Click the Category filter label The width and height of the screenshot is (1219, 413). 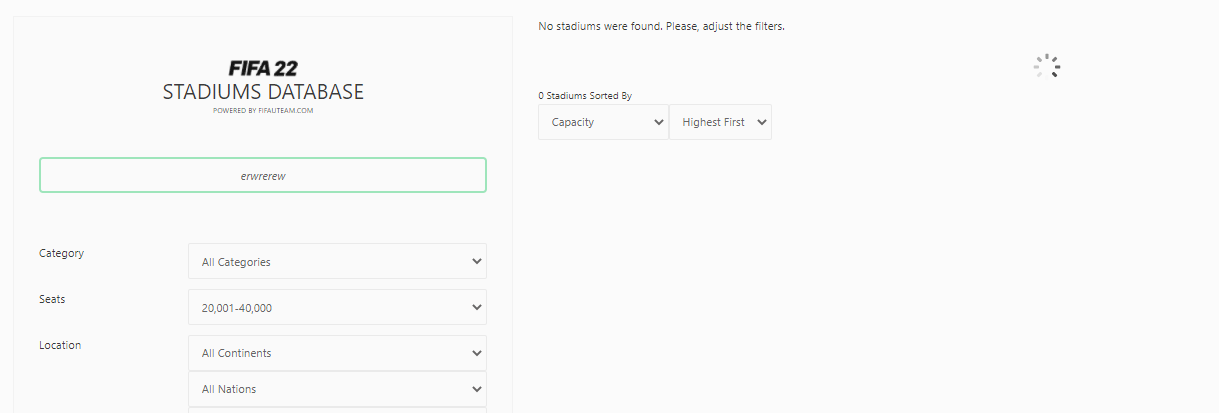pos(61,253)
